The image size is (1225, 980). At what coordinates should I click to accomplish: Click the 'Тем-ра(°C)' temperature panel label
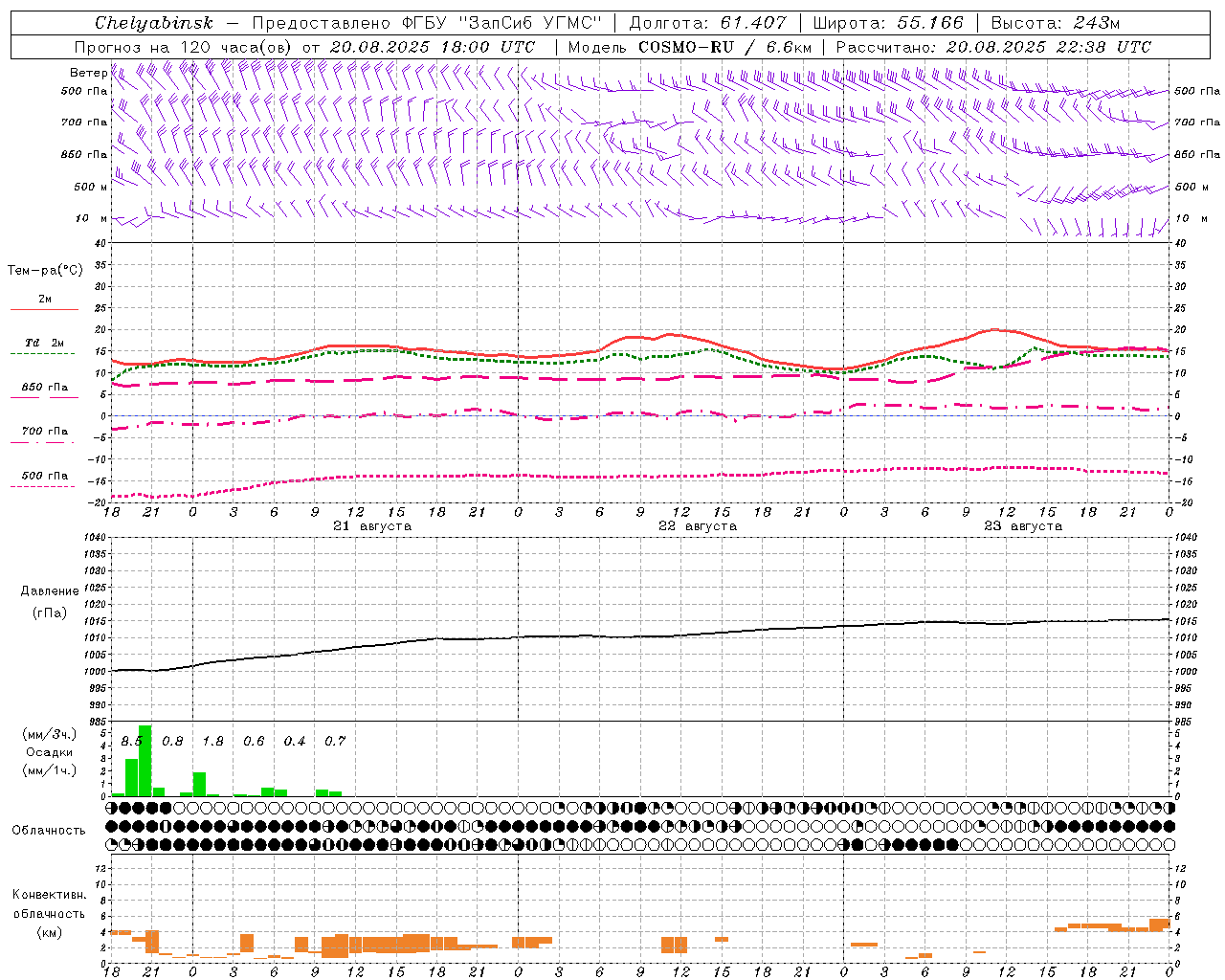[x=45, y=271]
